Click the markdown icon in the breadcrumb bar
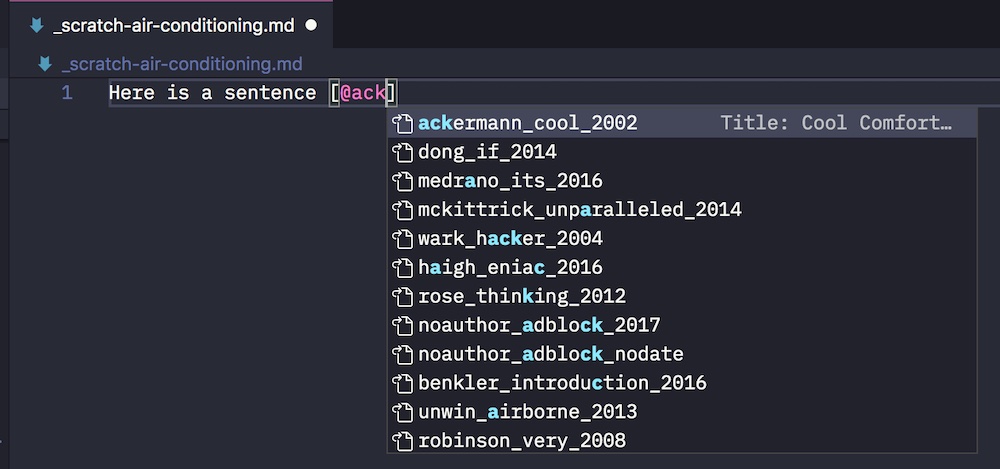 tap(45, 64)
